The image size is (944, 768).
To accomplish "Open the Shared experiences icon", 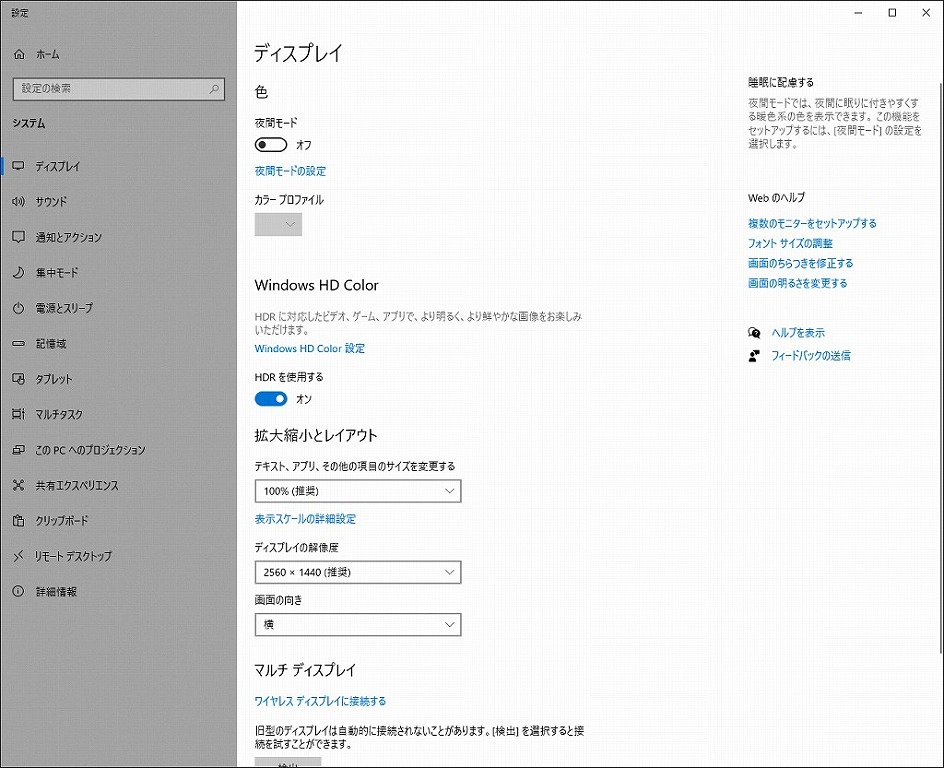I will 19,485.
